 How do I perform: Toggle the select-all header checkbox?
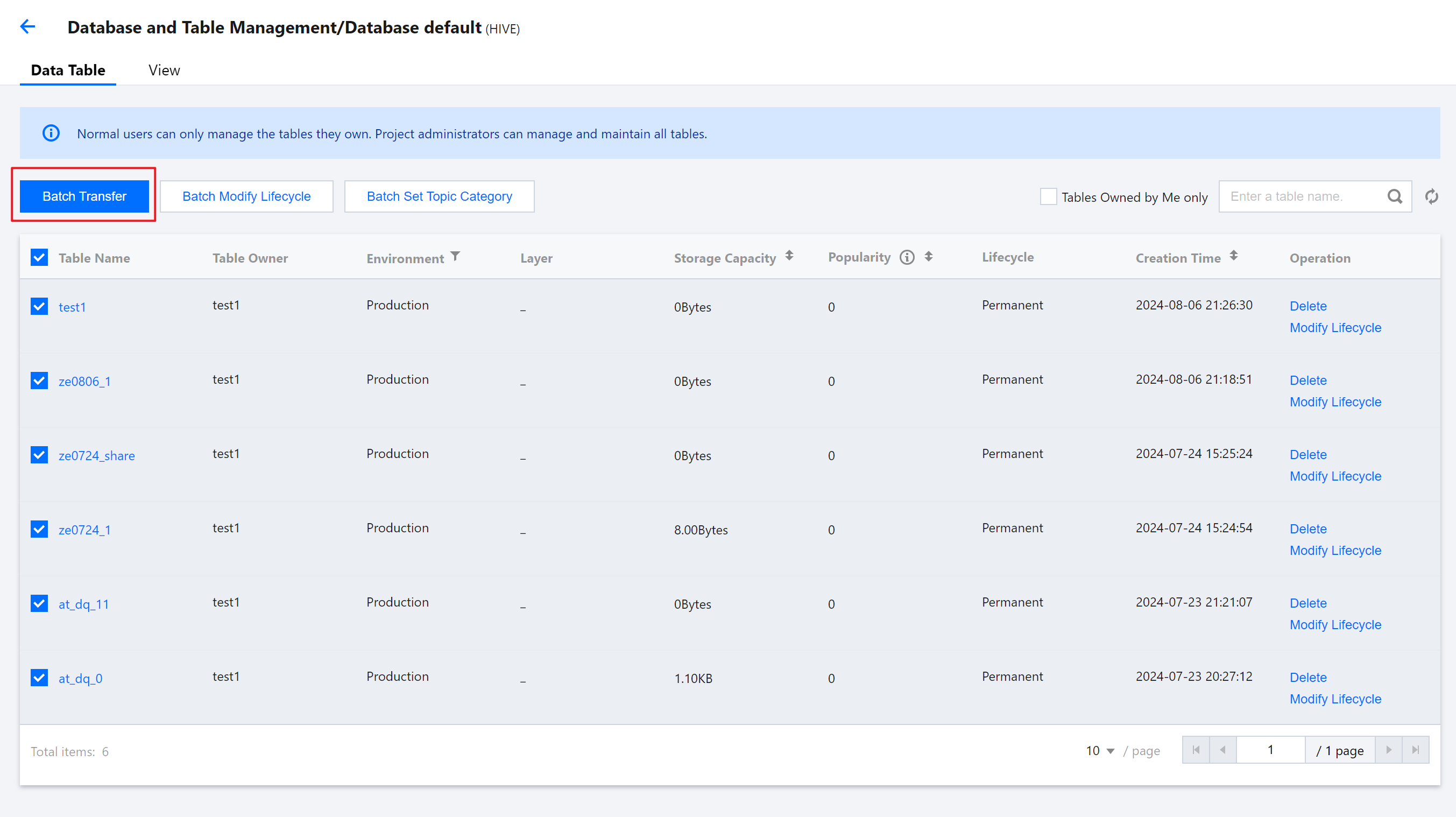pyautogui.click(x=39, y=258)
